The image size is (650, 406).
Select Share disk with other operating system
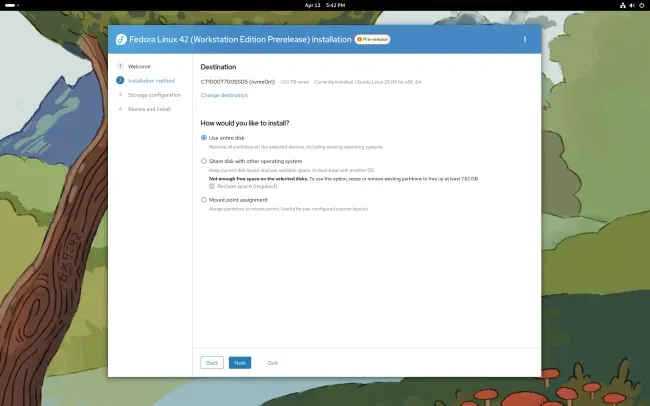204,161
